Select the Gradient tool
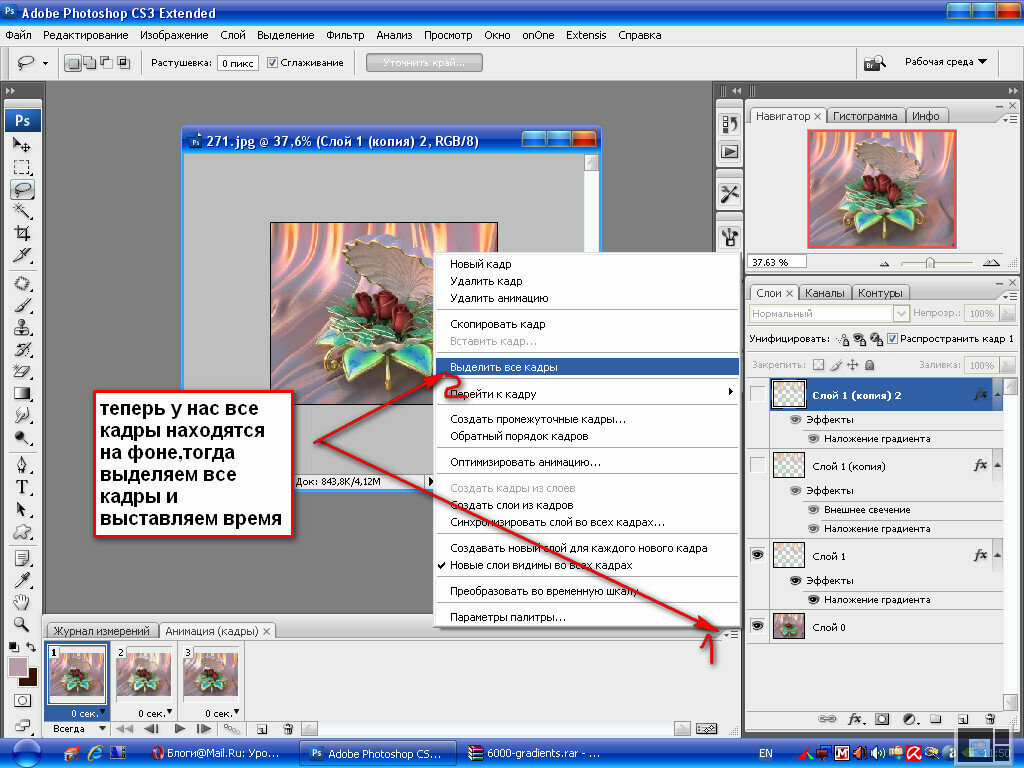The height and width of the screenshot is (768, 1024). [x=22, y=393]
